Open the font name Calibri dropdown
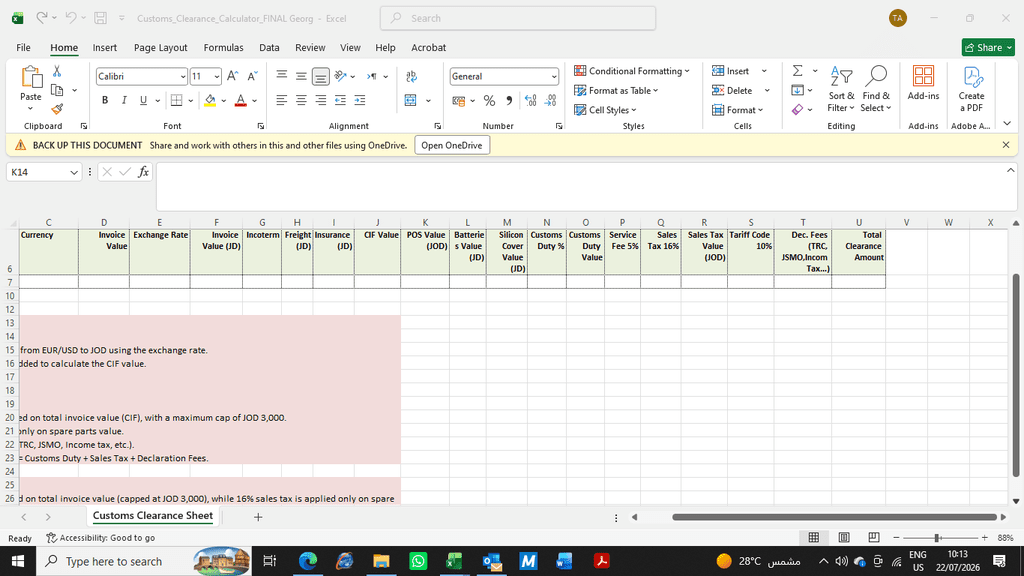The image size is (1024, 576). pos(183,76)
